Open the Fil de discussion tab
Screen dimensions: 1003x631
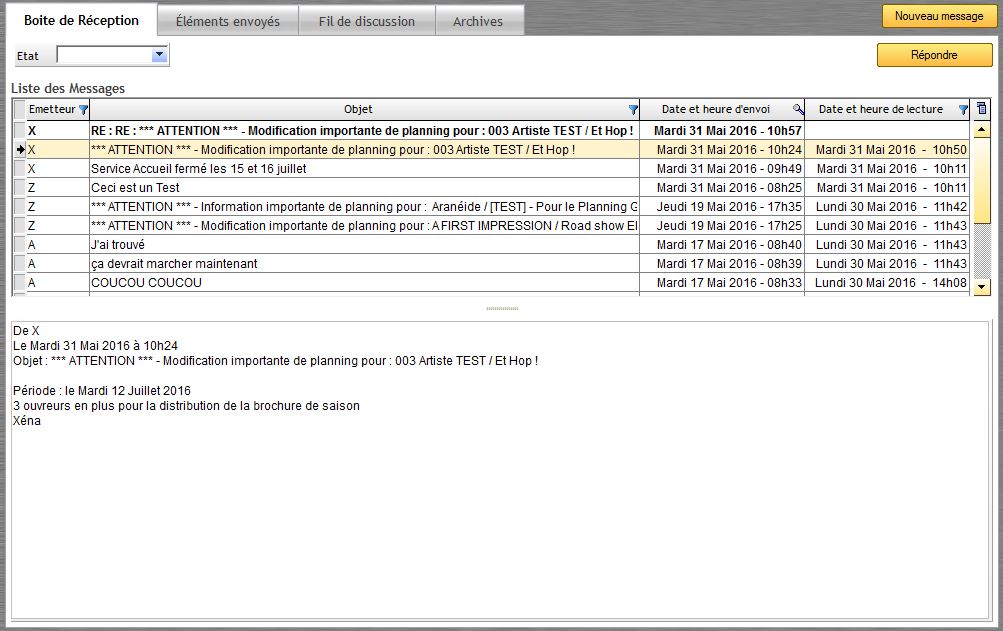coord(367,21)
